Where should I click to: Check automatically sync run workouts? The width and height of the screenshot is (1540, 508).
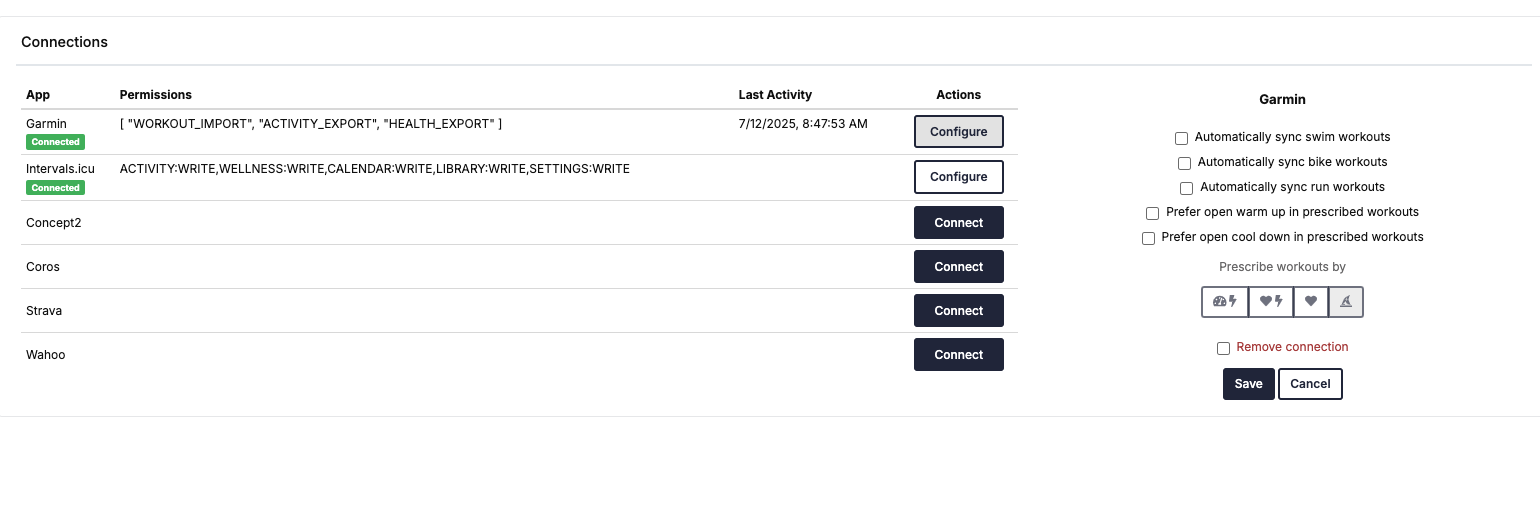[x=1186, y=188]
